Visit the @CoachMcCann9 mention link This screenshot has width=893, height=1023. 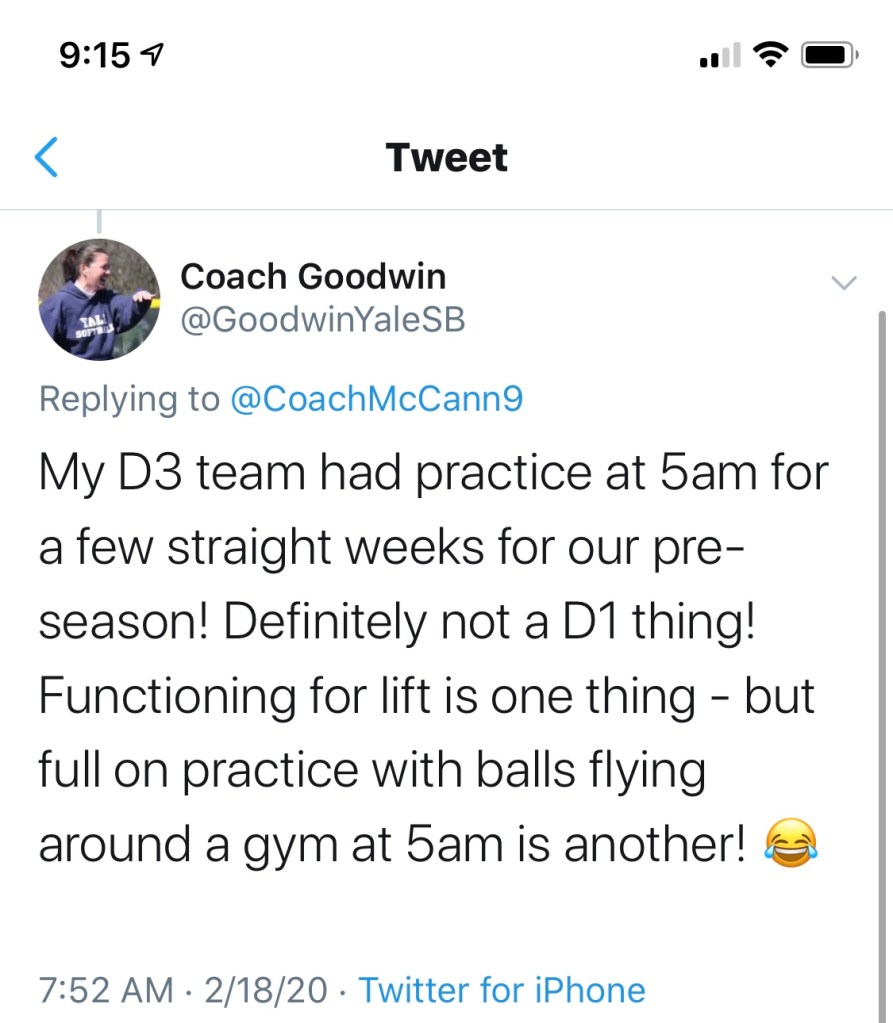coord(376,399)
